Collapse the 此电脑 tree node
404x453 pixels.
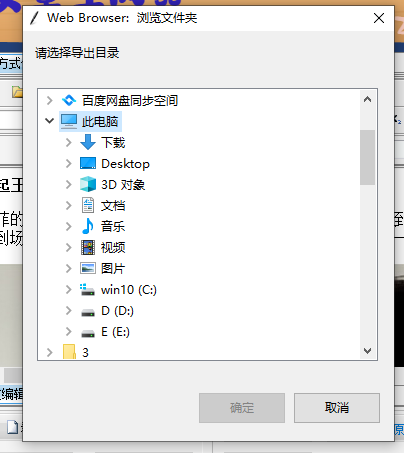point(49,121)
